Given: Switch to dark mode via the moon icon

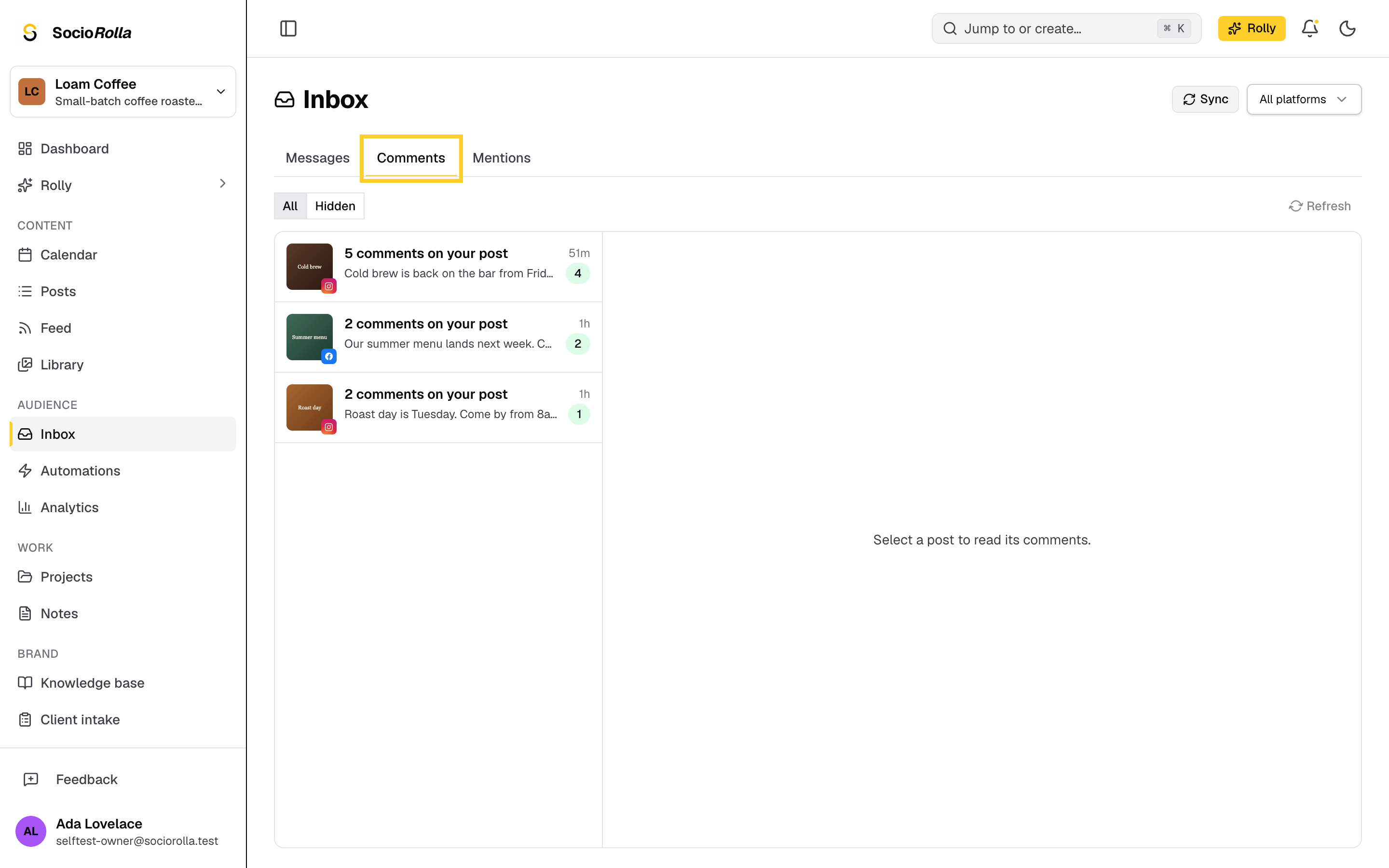Looking at the screenshot, I should (x=1347, y=28).
